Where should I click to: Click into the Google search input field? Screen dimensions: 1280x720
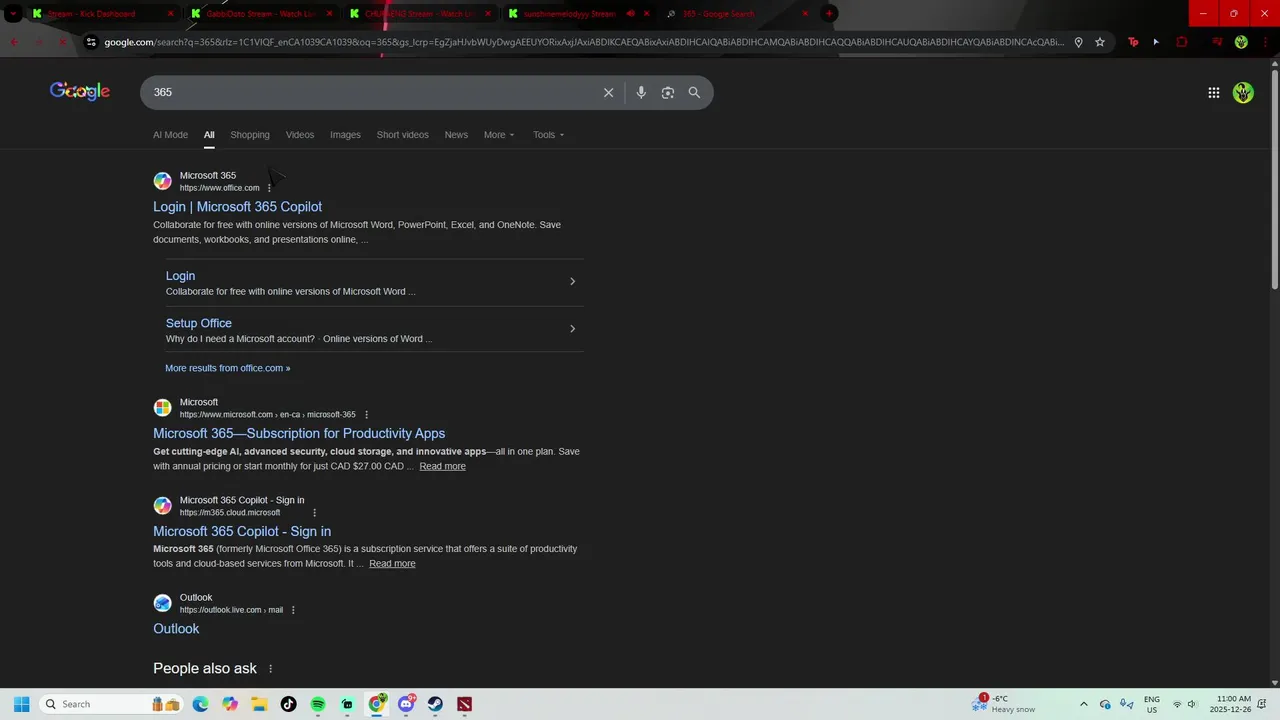point(370,92)
